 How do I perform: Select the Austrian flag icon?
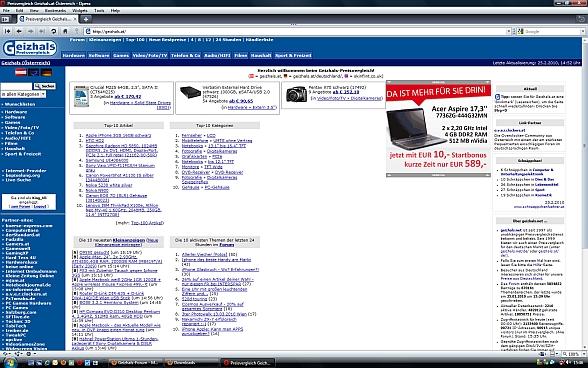pyautogui.click(x=21, y=72)
